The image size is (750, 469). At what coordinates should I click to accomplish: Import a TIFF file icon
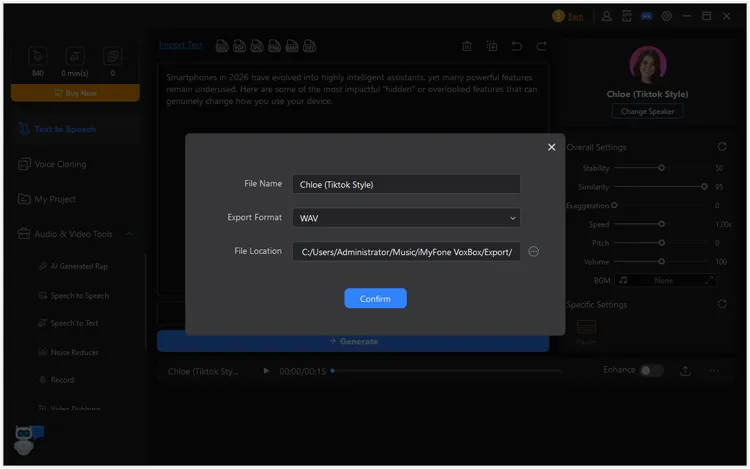[x=309, y=46]
